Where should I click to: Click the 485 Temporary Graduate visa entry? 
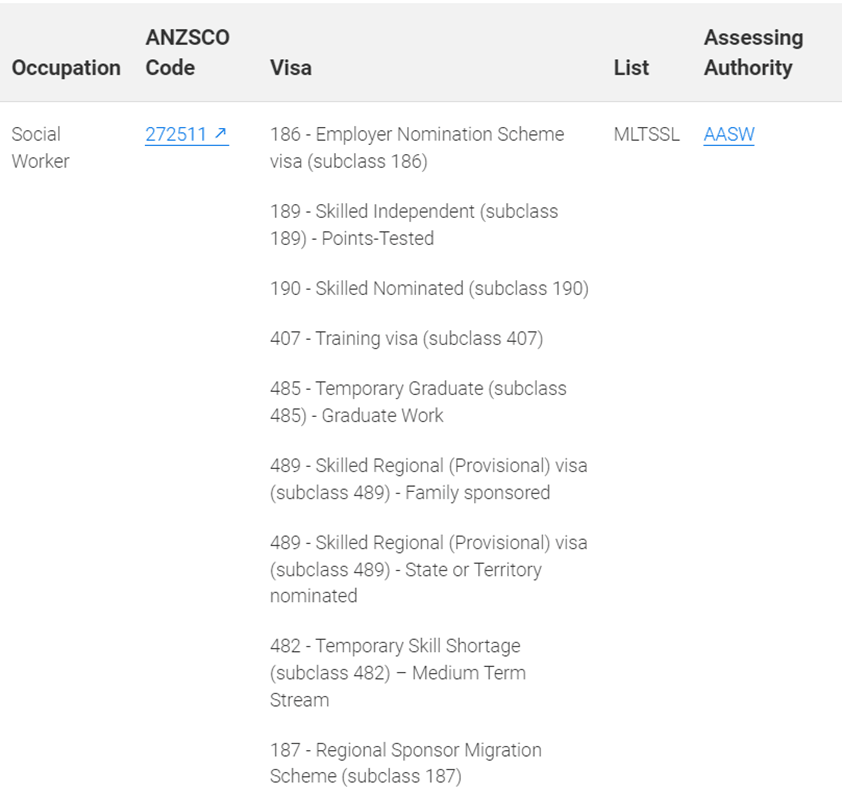418,402
